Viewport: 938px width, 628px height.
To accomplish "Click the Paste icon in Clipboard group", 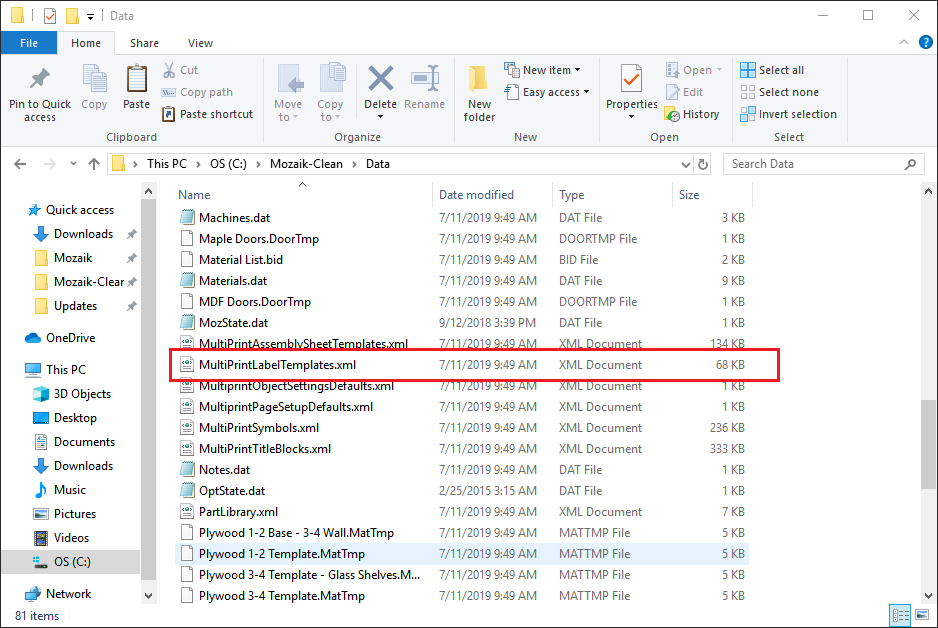I will [x=137, y=80].
